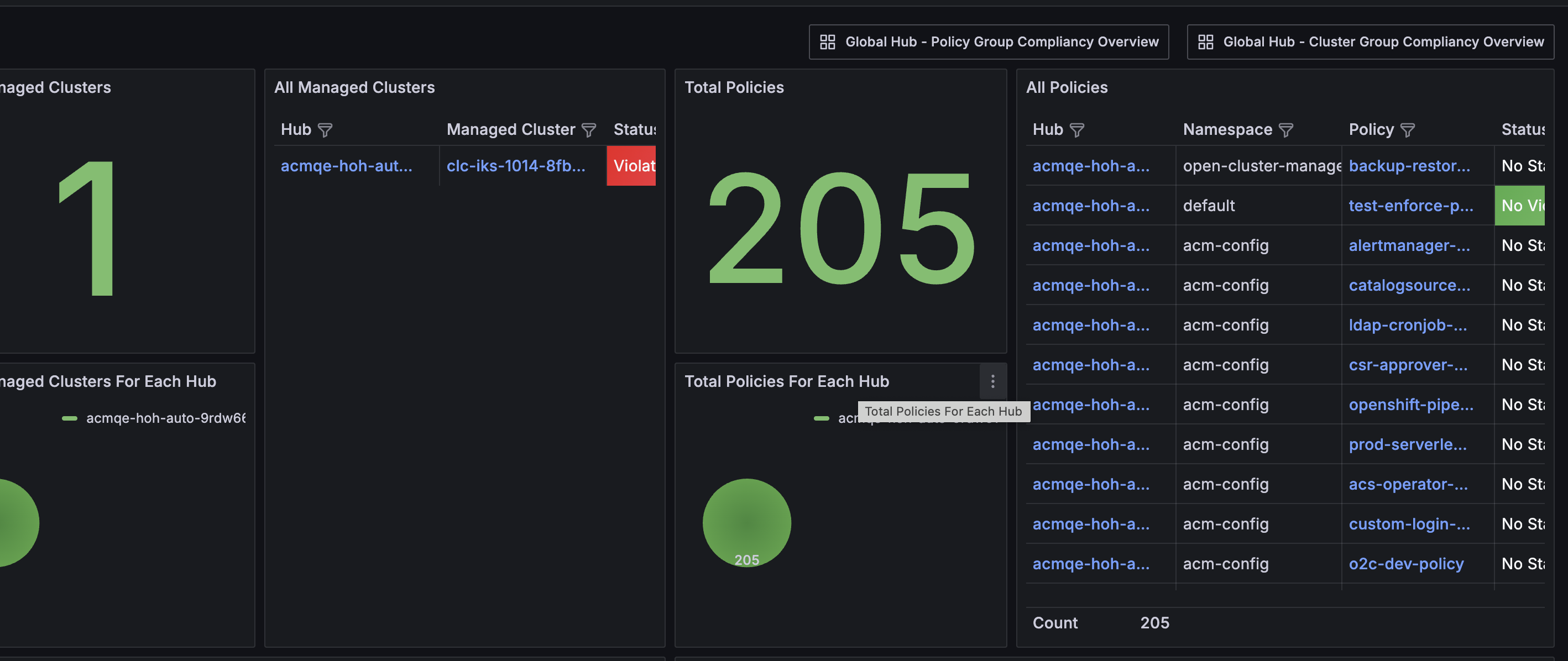Open the Global Hub - Policy Group Compliancy Overview link
1568x661 pixels.
pos(1001,42)
